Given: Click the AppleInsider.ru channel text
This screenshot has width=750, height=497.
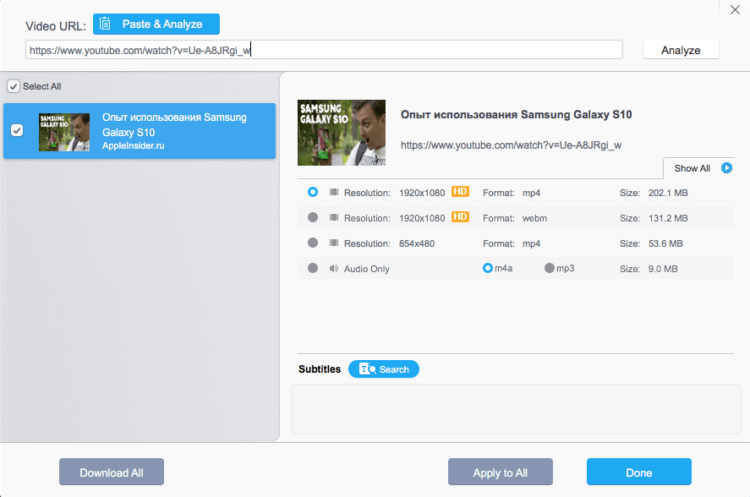Looking at the screenshot, I should tap(133, 145).
